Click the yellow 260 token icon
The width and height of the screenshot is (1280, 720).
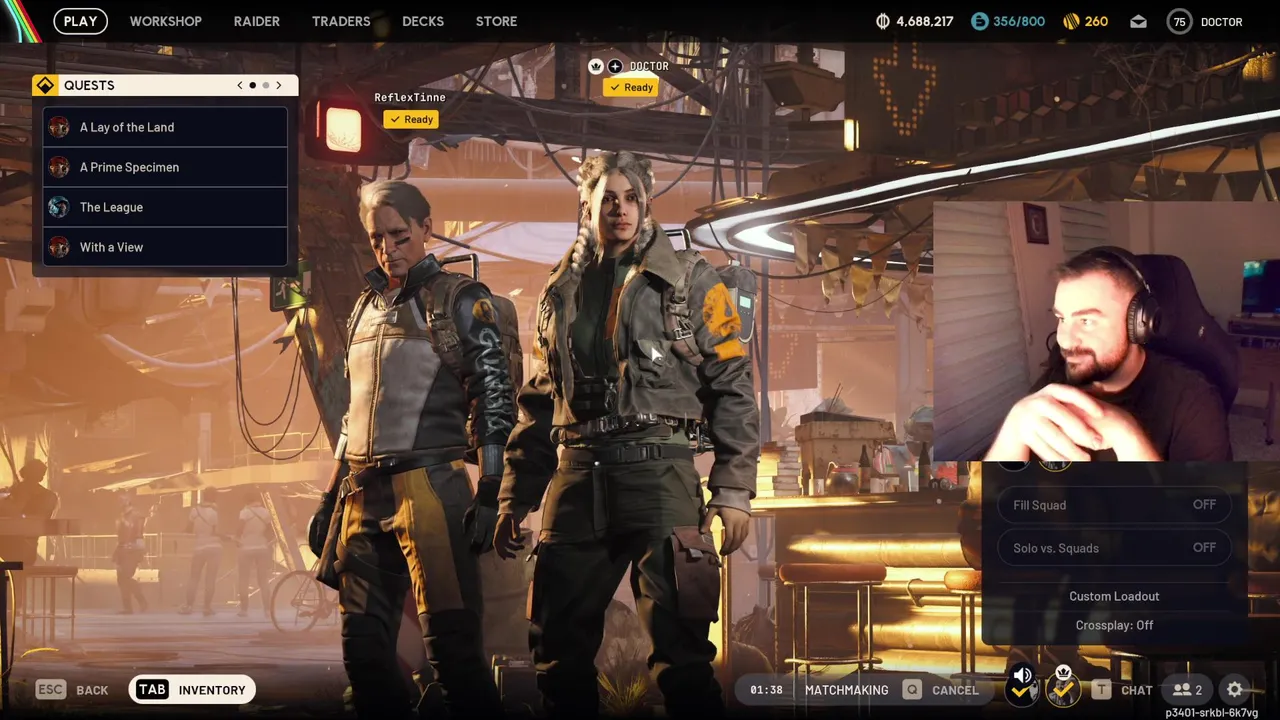(1069, 21)
